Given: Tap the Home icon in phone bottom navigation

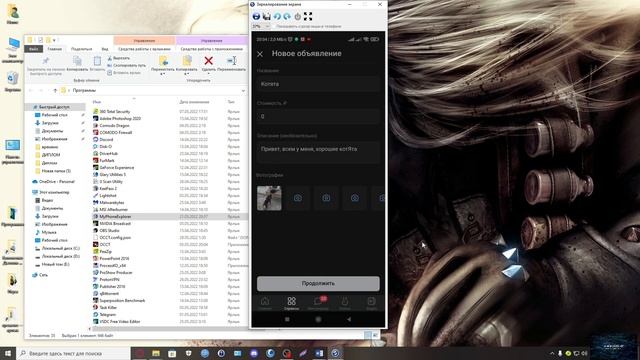Looking at the screenshot, I should click(x=265, y=302).
